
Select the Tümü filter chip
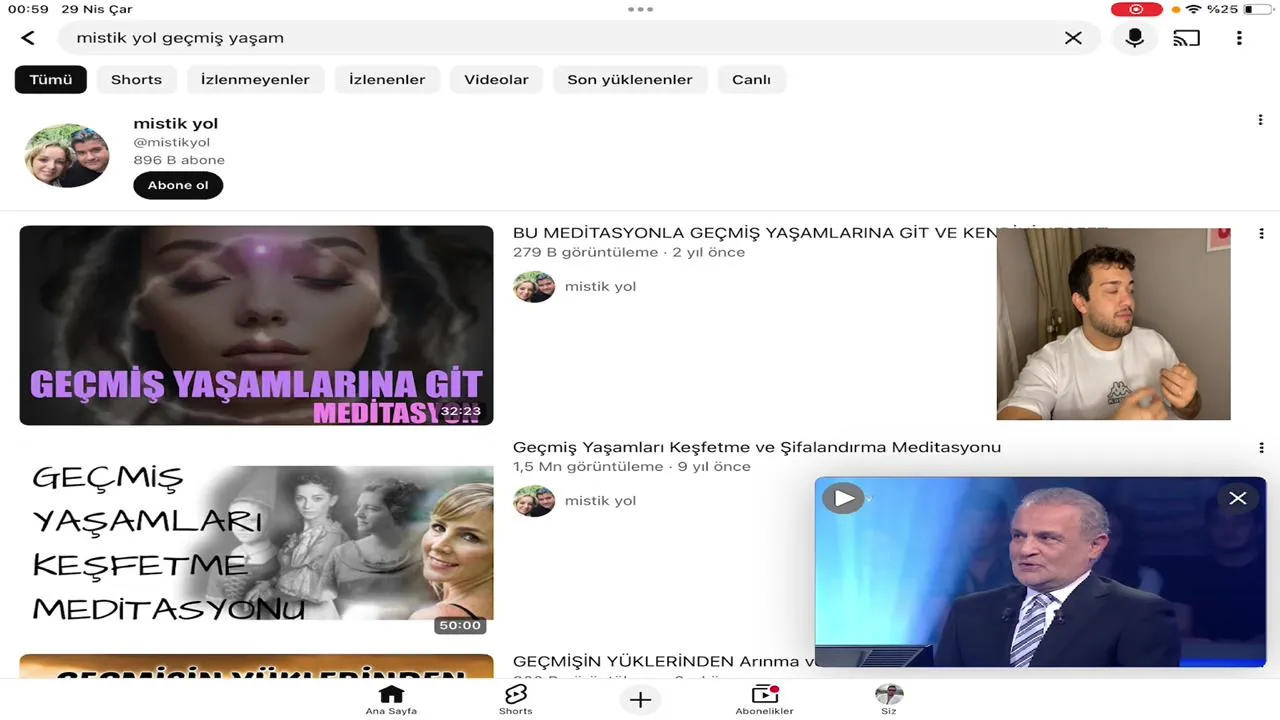coord(51,80)
